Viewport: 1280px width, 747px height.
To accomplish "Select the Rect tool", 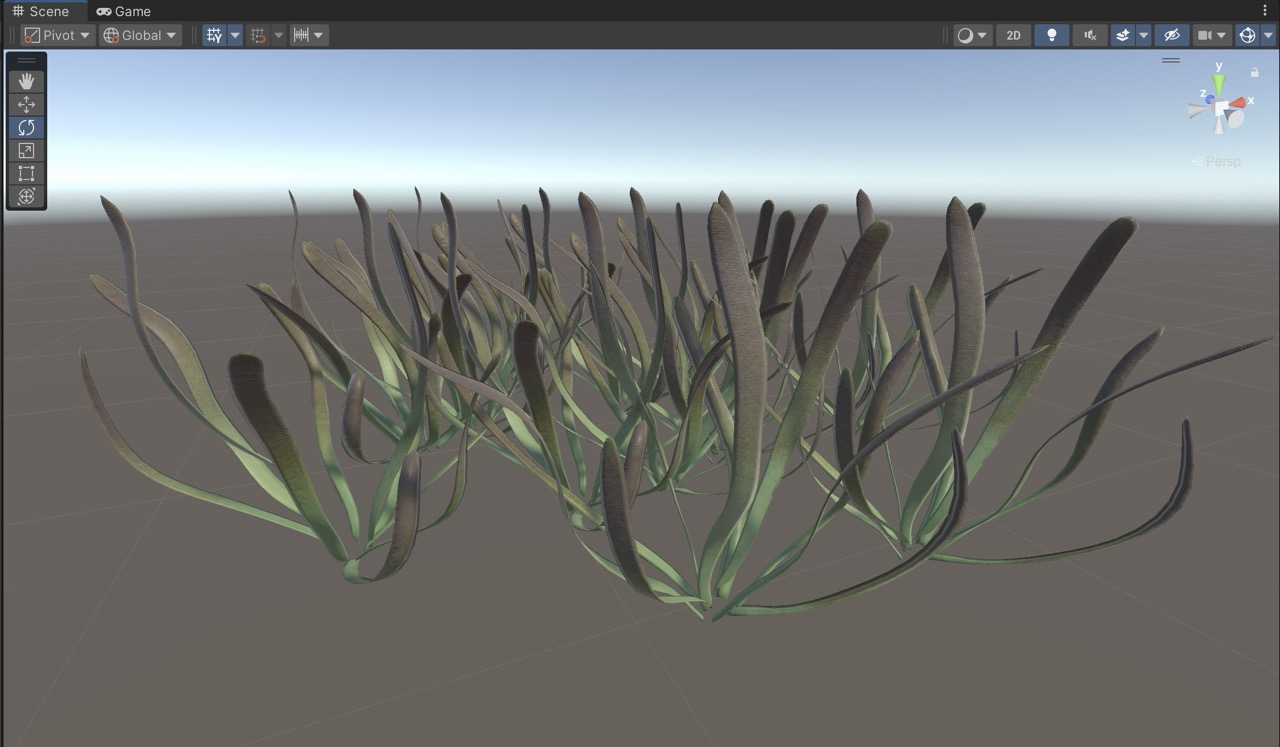I will click(x=26, y=173).
